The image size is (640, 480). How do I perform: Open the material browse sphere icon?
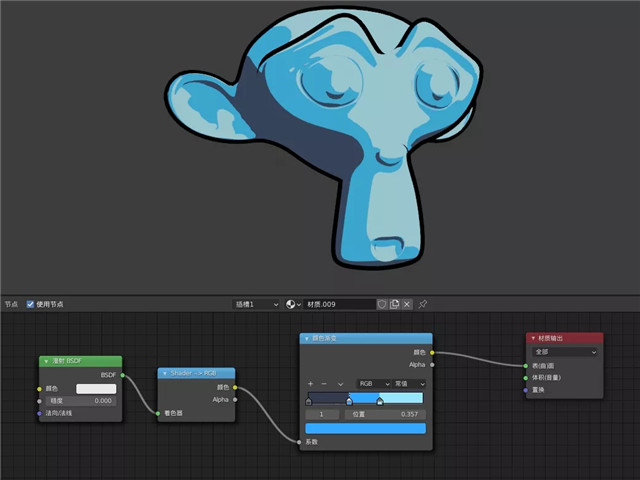pos(293,304)
